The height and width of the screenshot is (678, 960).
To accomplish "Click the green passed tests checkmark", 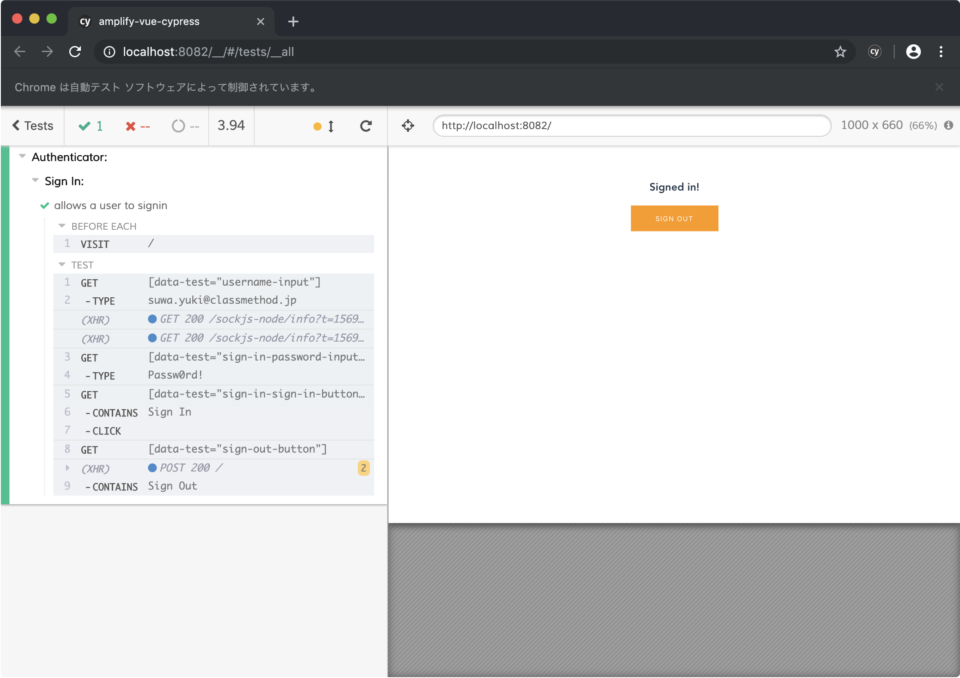I will click(88, 126).
